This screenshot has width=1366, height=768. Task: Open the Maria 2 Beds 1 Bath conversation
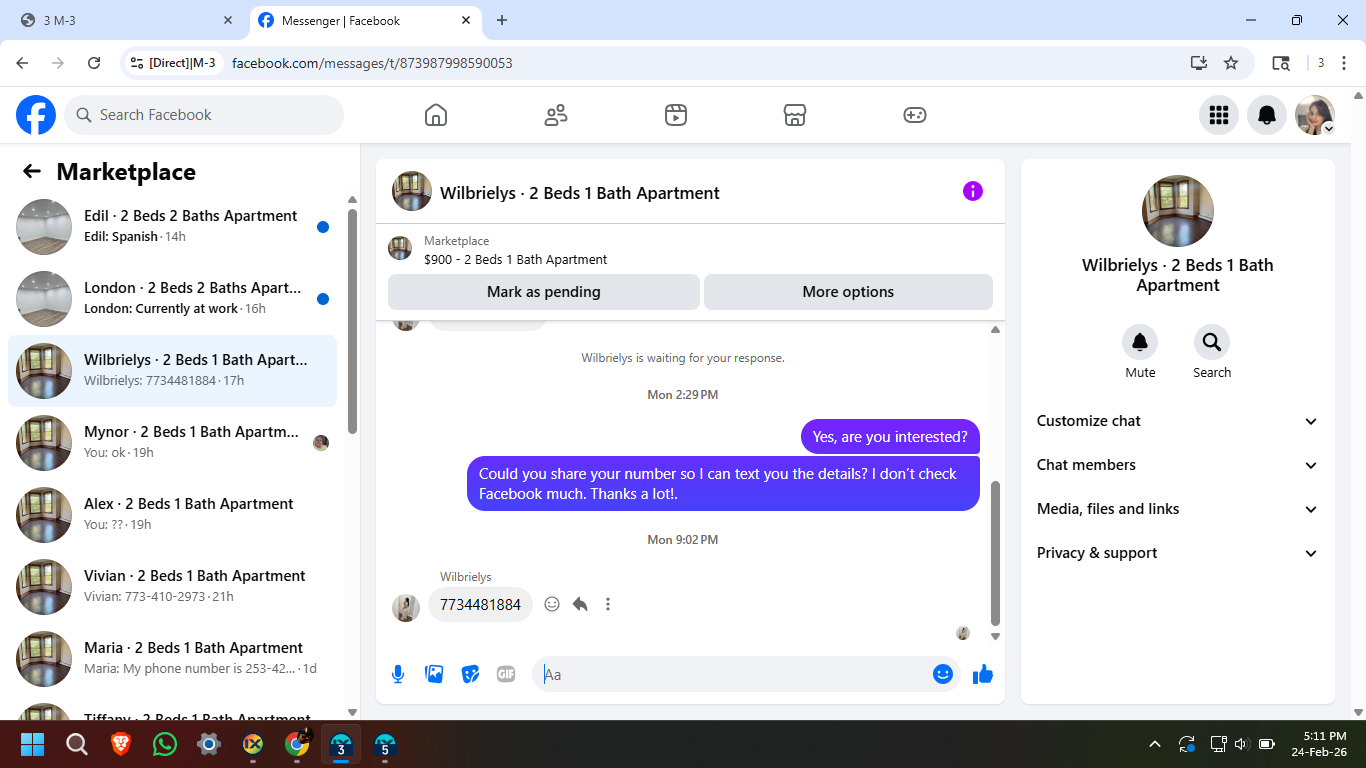click(172, 659)
